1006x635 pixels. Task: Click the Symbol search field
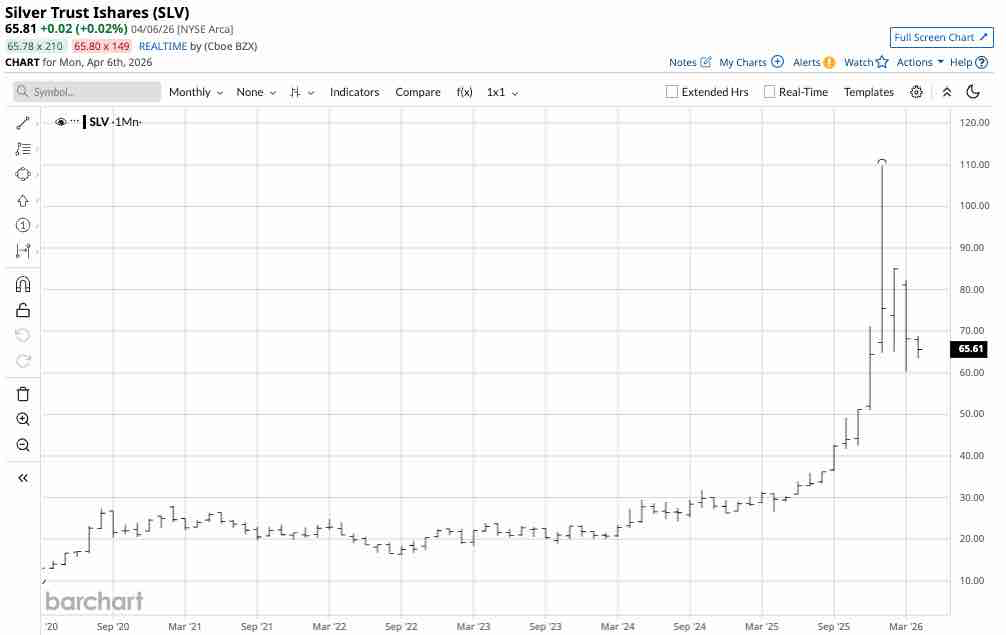pyautogui.click(x=87, y=92)
